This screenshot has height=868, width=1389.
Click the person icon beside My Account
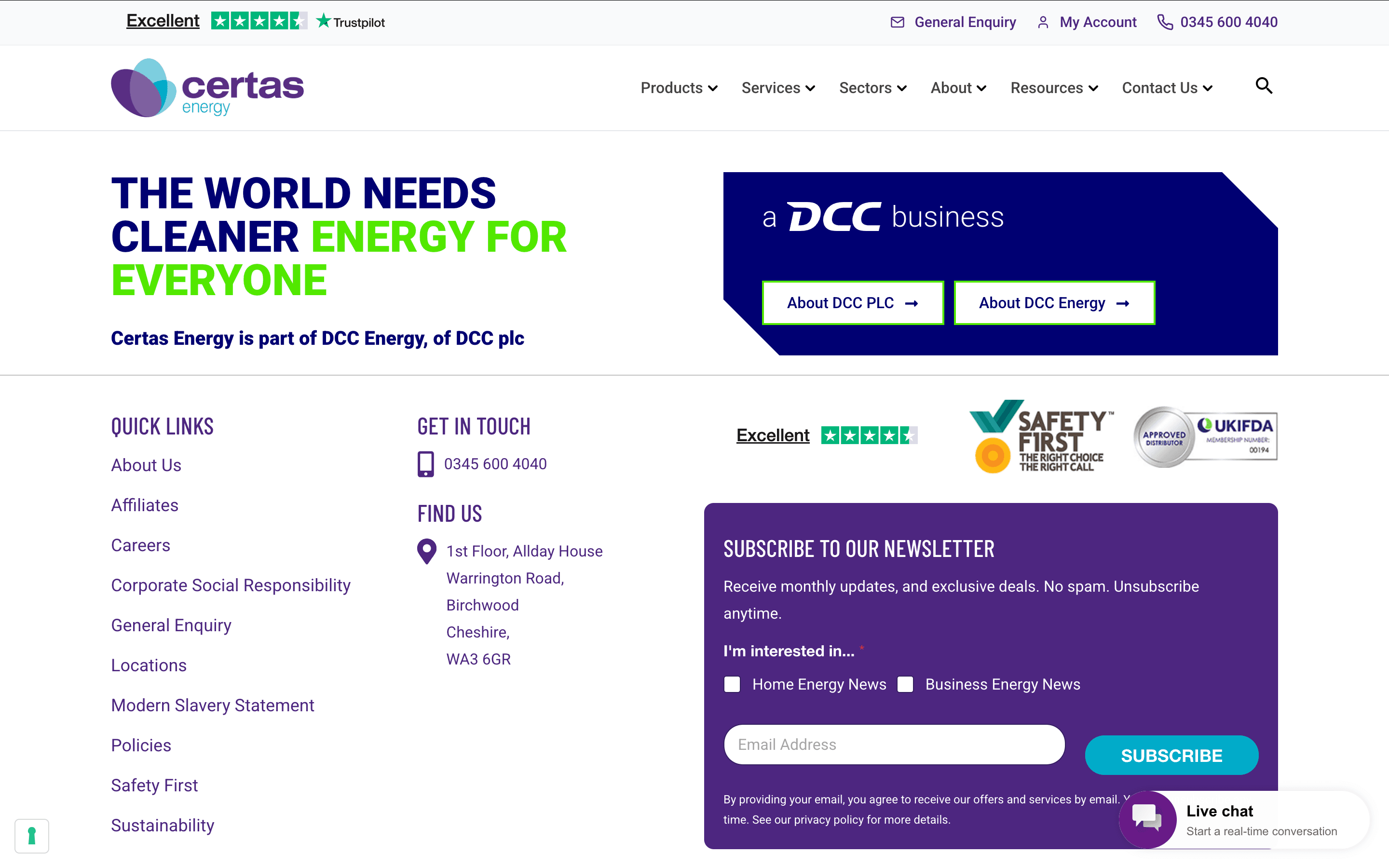point(1043,22)
